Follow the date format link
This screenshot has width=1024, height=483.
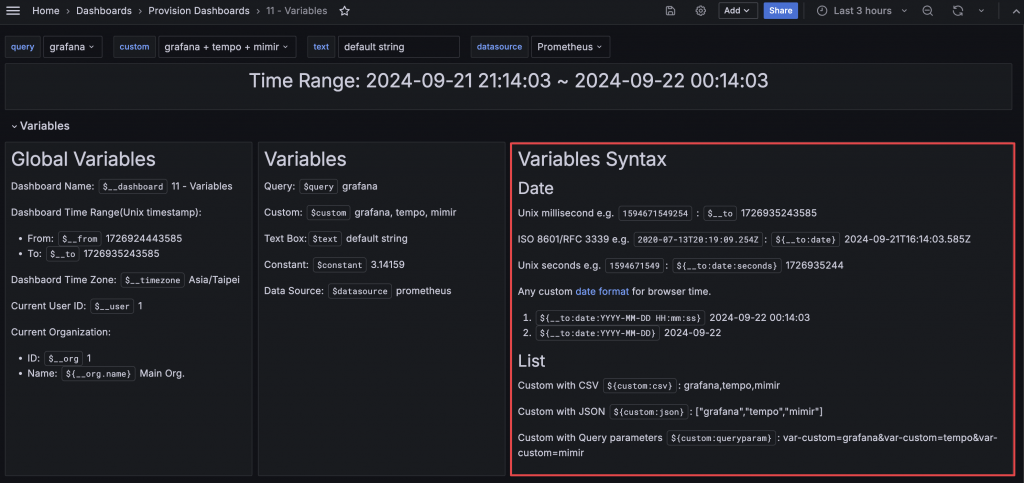click(601, 291)
